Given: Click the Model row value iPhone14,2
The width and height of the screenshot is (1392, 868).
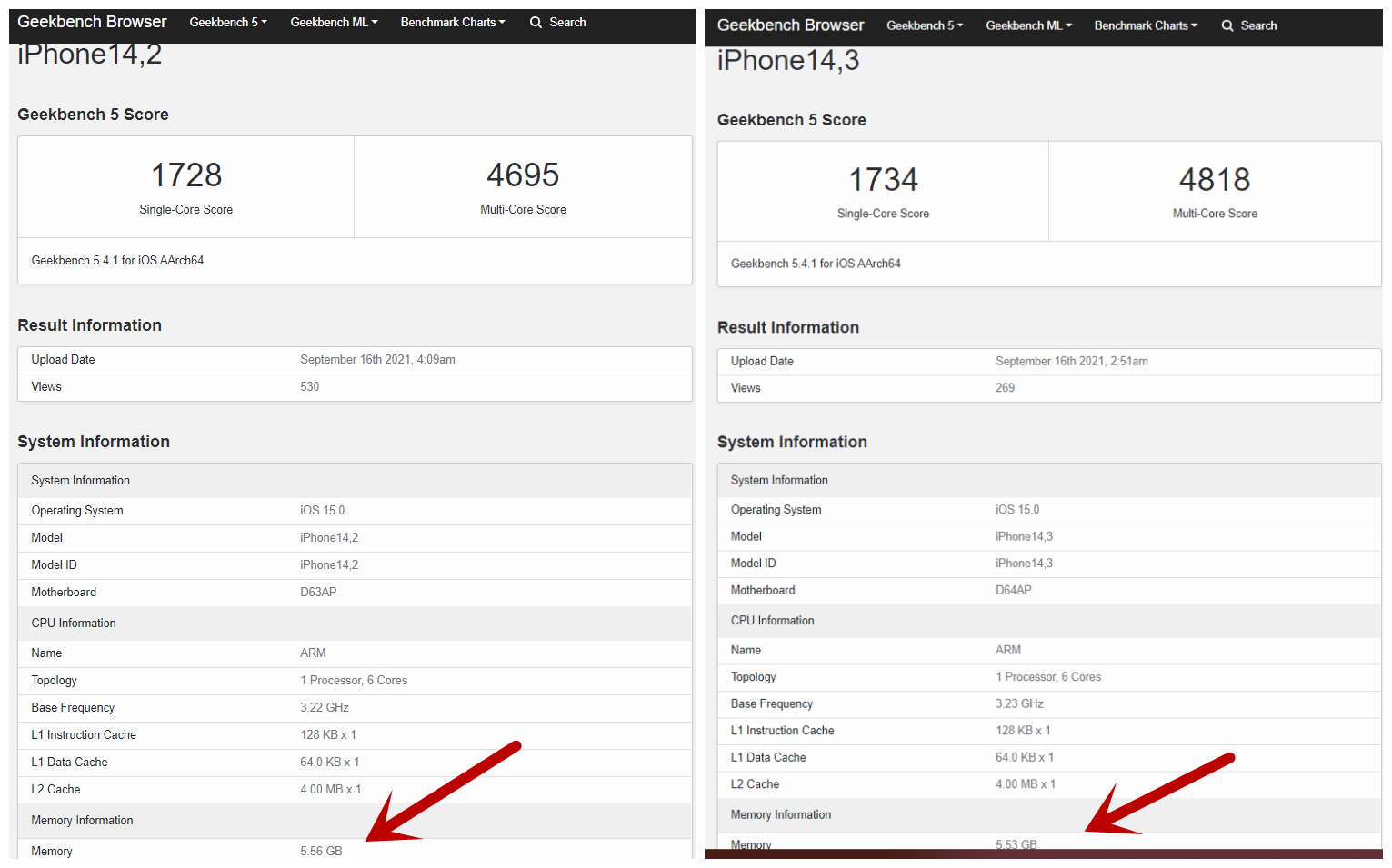Looking at the screenshot, I should click(x=329, y=538).
